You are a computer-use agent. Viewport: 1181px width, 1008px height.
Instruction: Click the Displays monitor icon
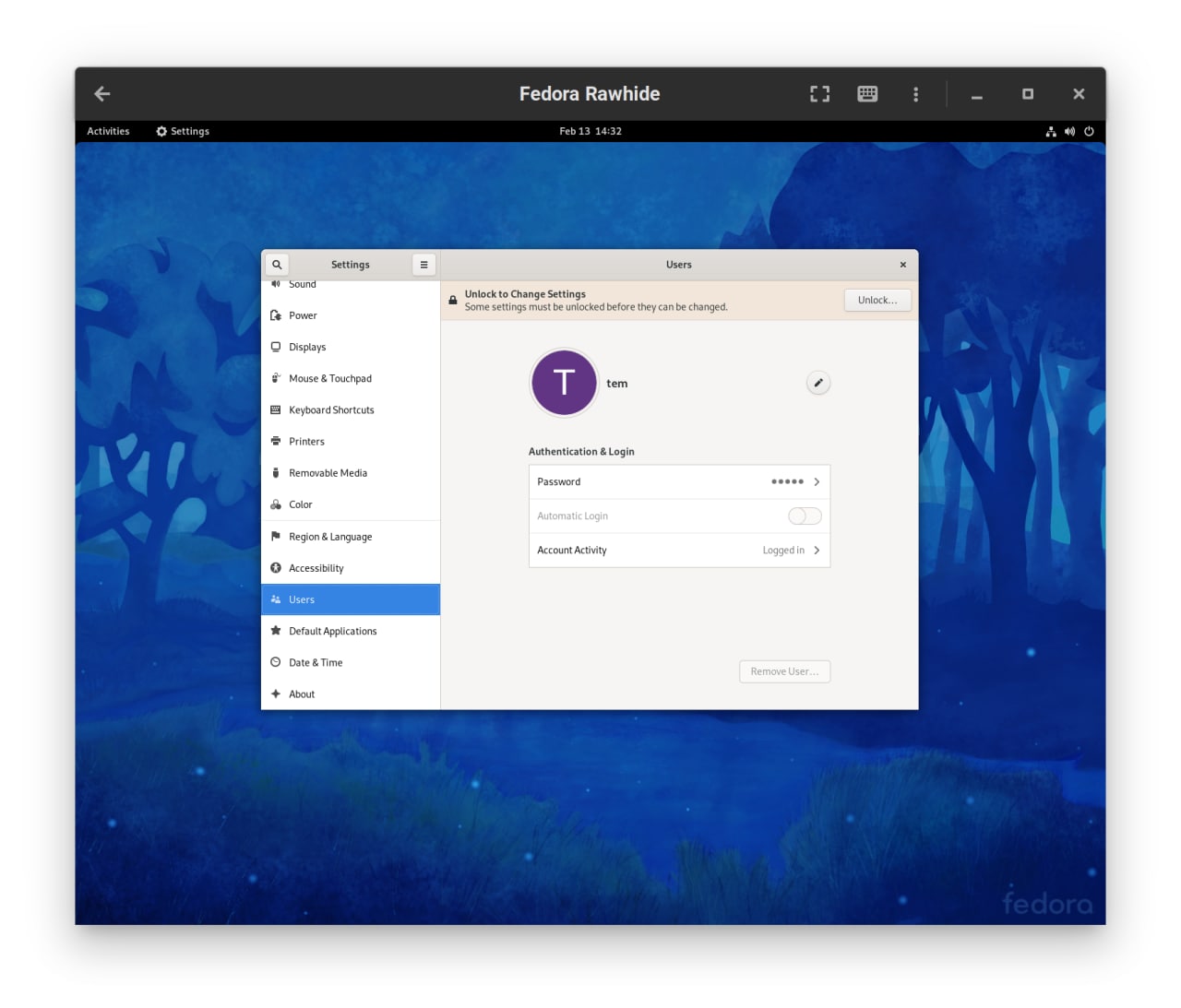click(276, 347)
